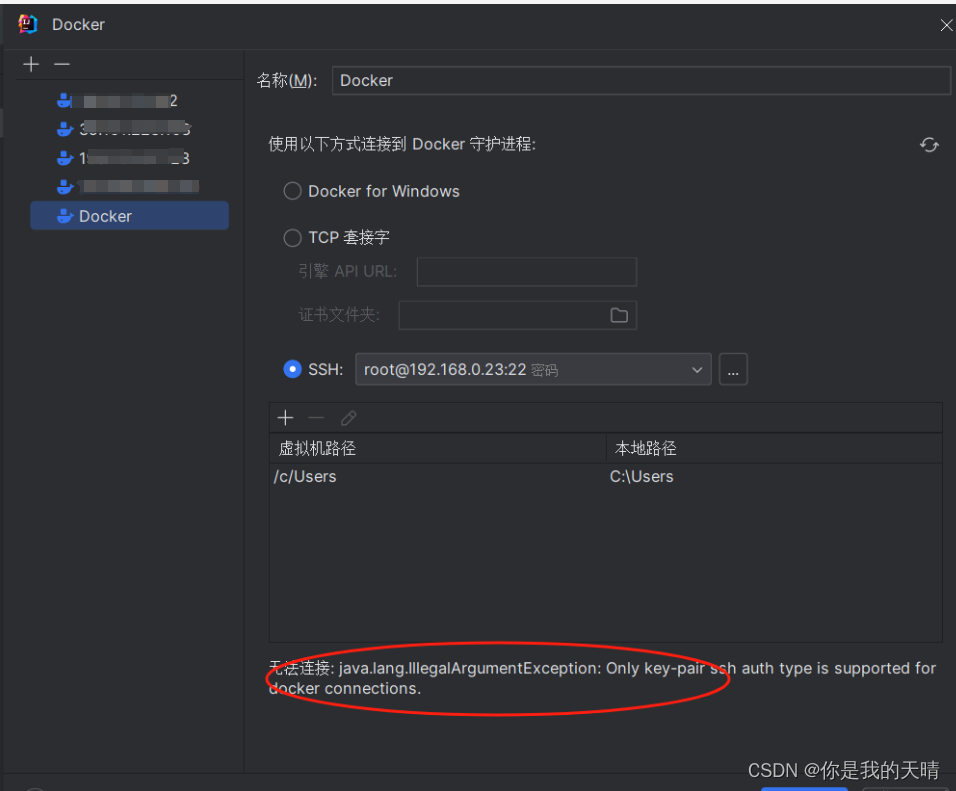The image size is (956, 791).
Task: Remove the selected path mapping with minus icon
Action: pos(316,418)
